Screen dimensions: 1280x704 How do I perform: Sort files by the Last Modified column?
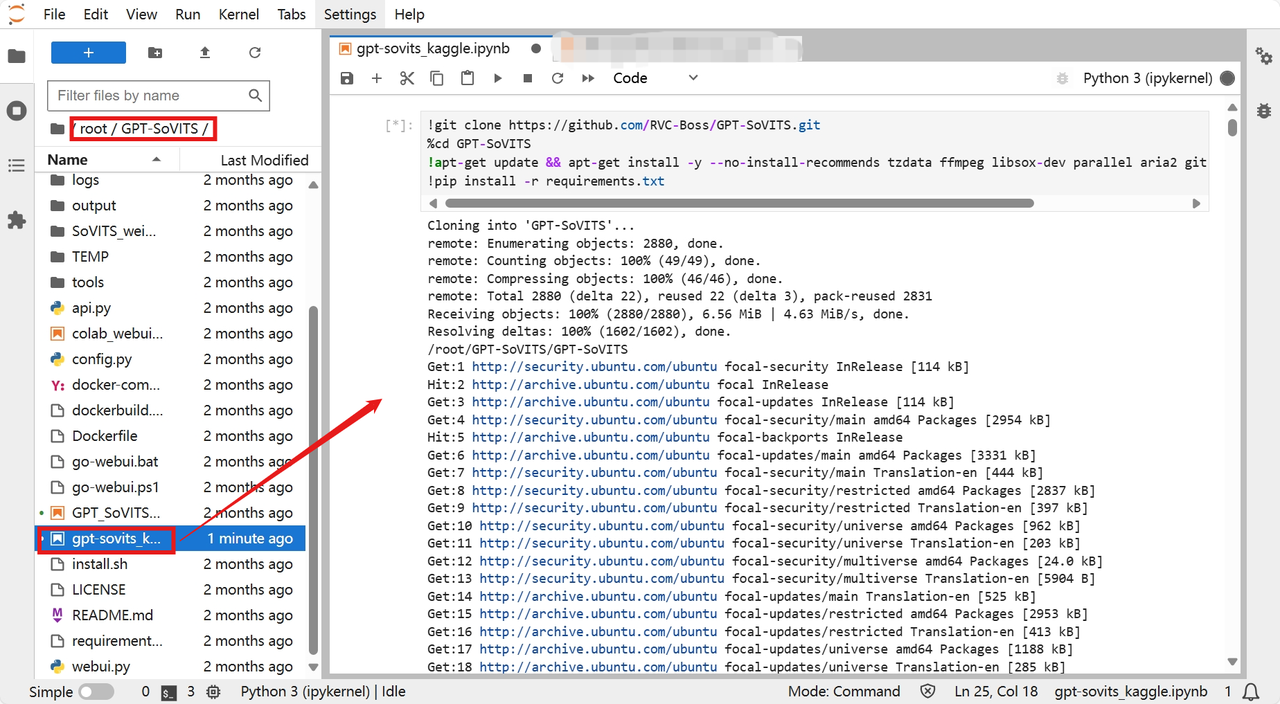pyautogui.click(x=264, y=160)
